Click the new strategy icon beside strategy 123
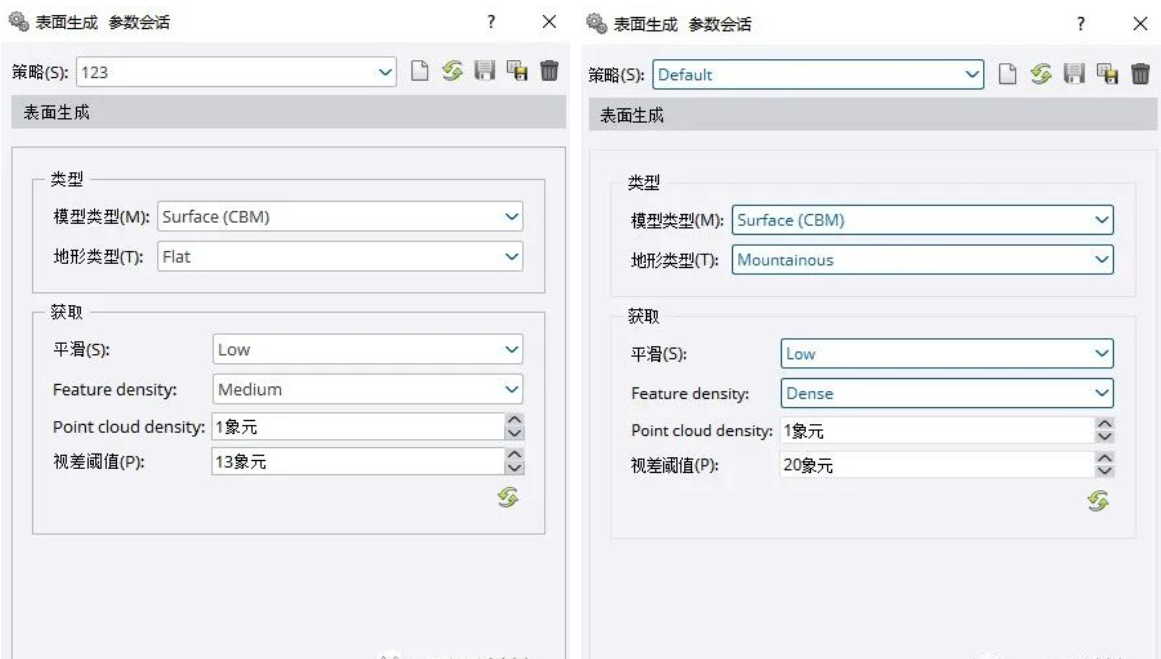The image size is (1161, 659). (x=421, y=71)
